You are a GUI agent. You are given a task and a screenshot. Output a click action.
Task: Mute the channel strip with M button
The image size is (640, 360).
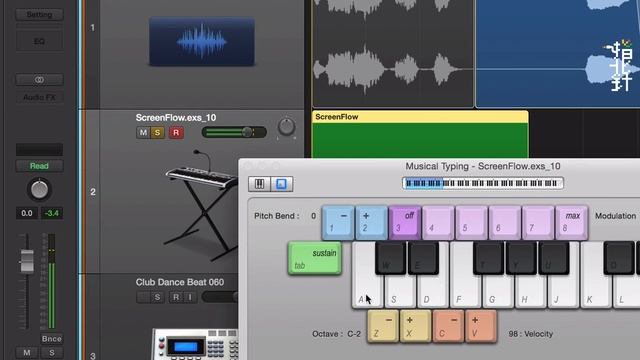click(27, 353)
